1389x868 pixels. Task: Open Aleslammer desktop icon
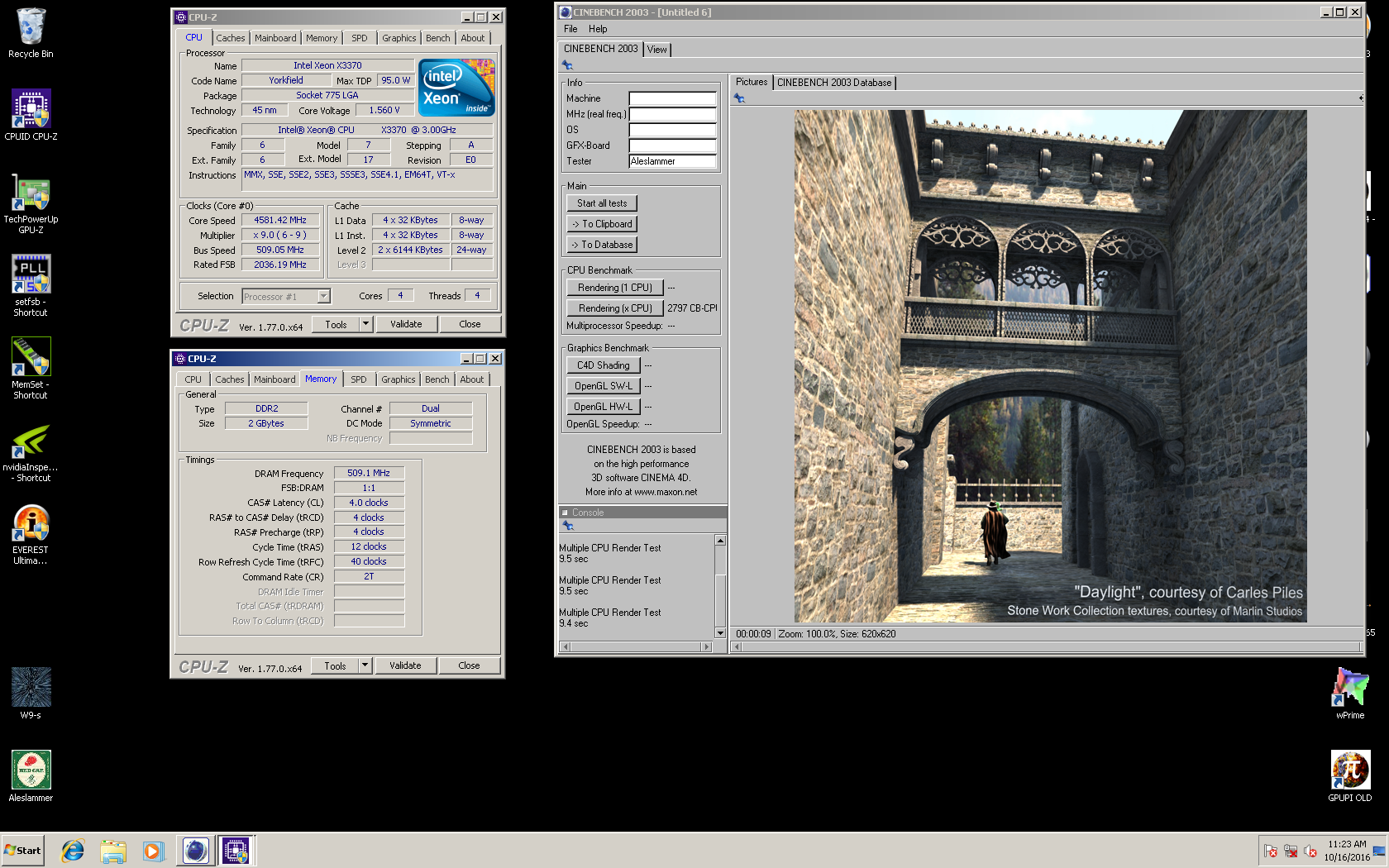(x=31, y=775)
